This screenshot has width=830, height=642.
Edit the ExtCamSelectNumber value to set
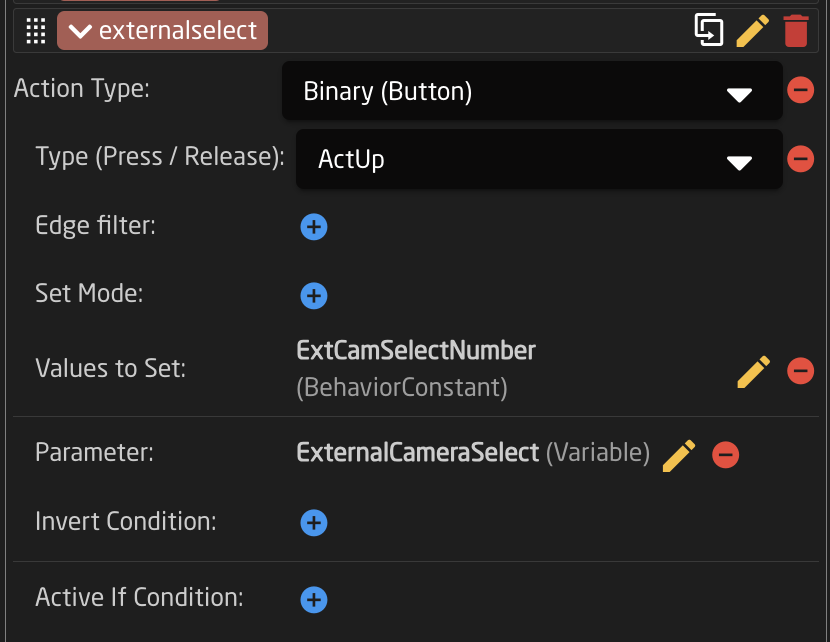coord(753,372)
